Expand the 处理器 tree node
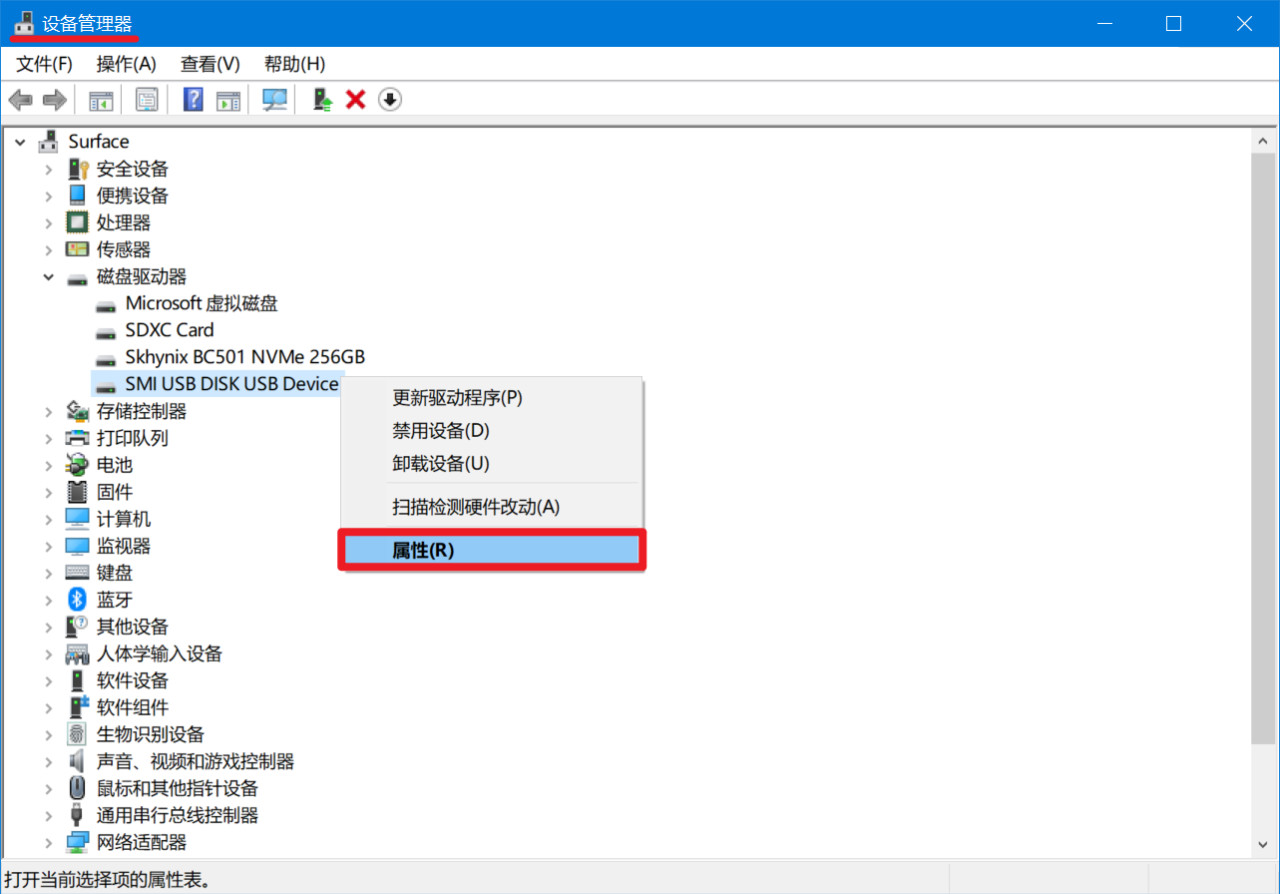 48,222
